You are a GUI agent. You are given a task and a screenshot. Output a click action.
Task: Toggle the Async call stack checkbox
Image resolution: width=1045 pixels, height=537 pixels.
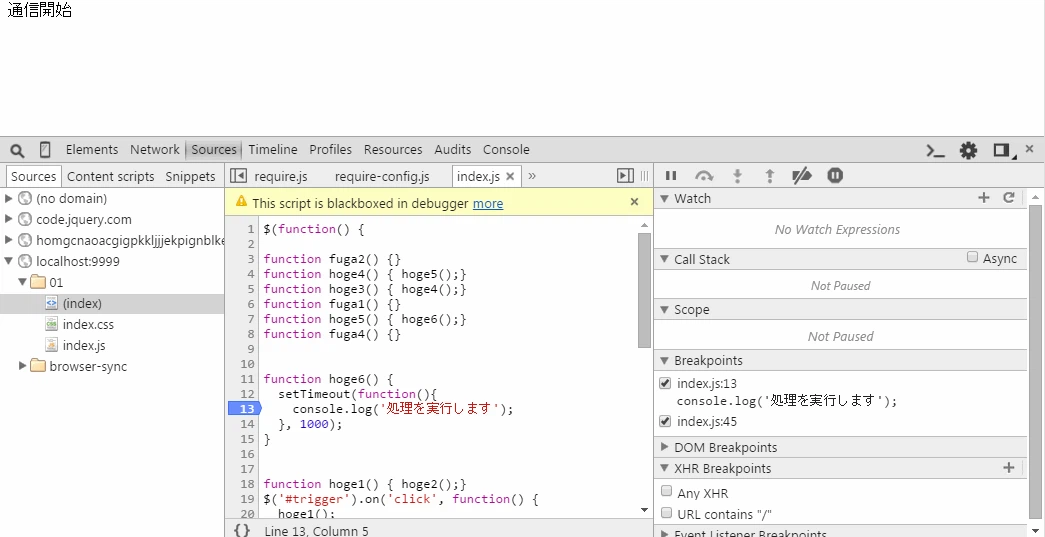tap(972, 257)
